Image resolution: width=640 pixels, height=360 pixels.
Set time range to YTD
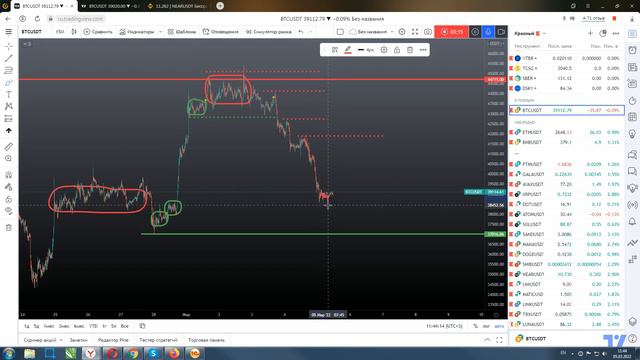(x=93, y=326)
